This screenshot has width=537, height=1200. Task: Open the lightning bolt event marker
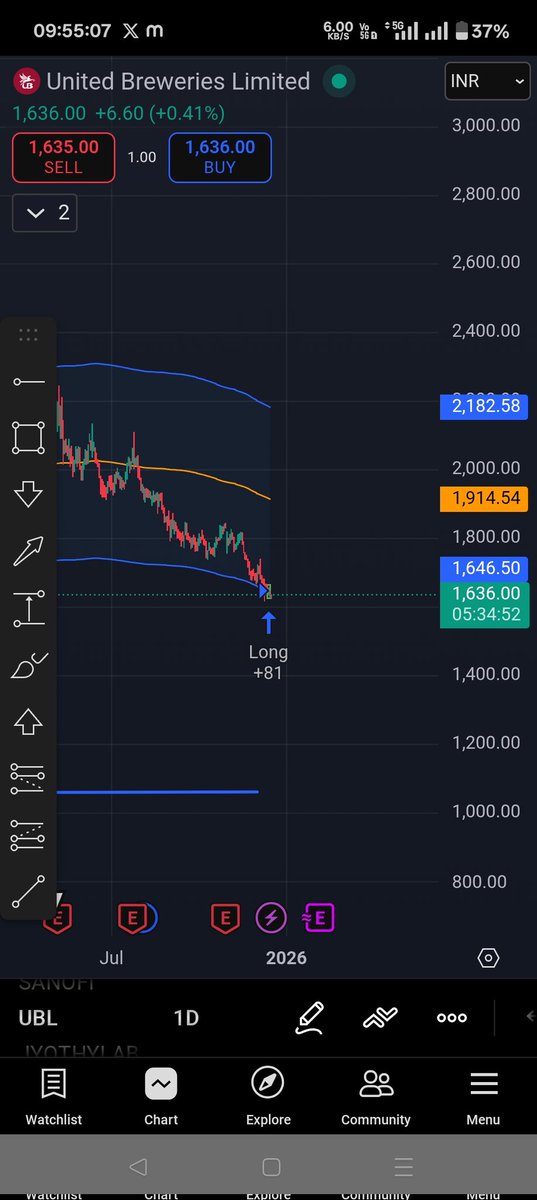(271, 916)
